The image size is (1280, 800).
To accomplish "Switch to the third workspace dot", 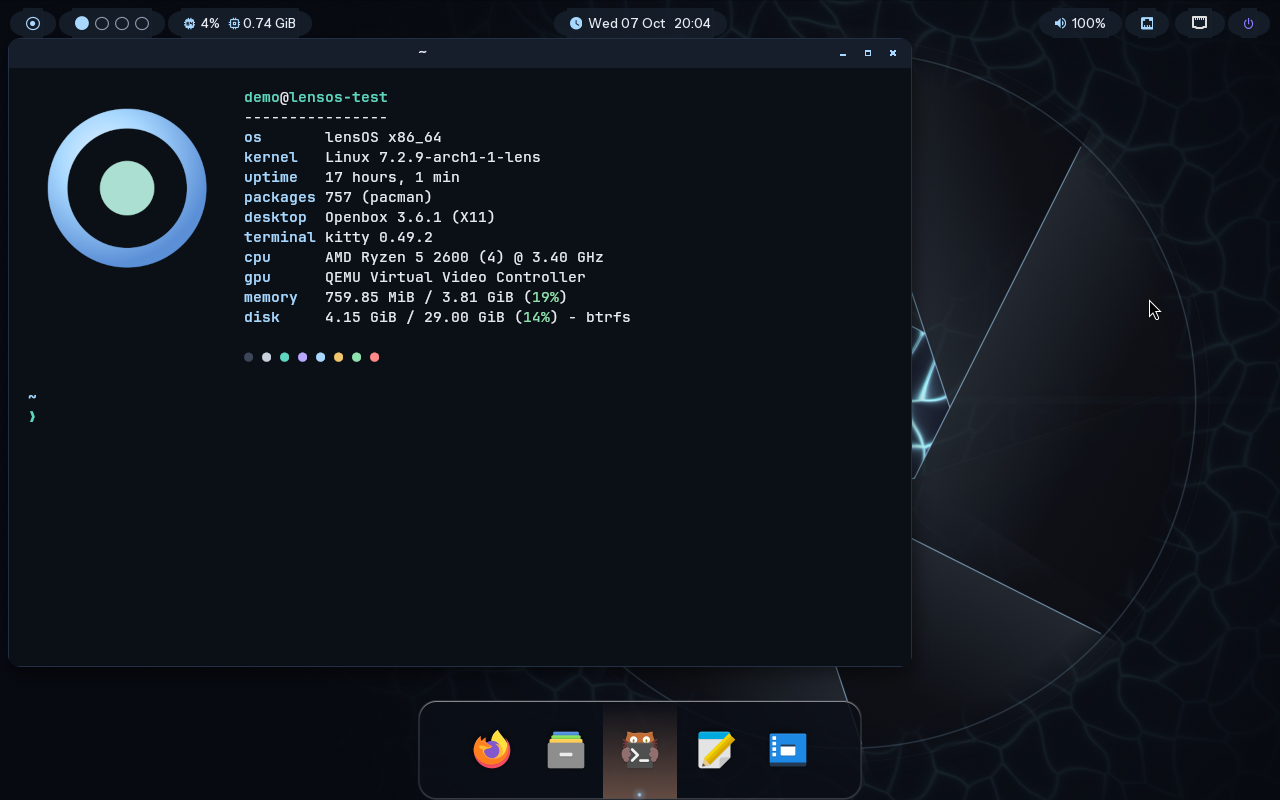I will pyautogui.click(x=122, y=23).
